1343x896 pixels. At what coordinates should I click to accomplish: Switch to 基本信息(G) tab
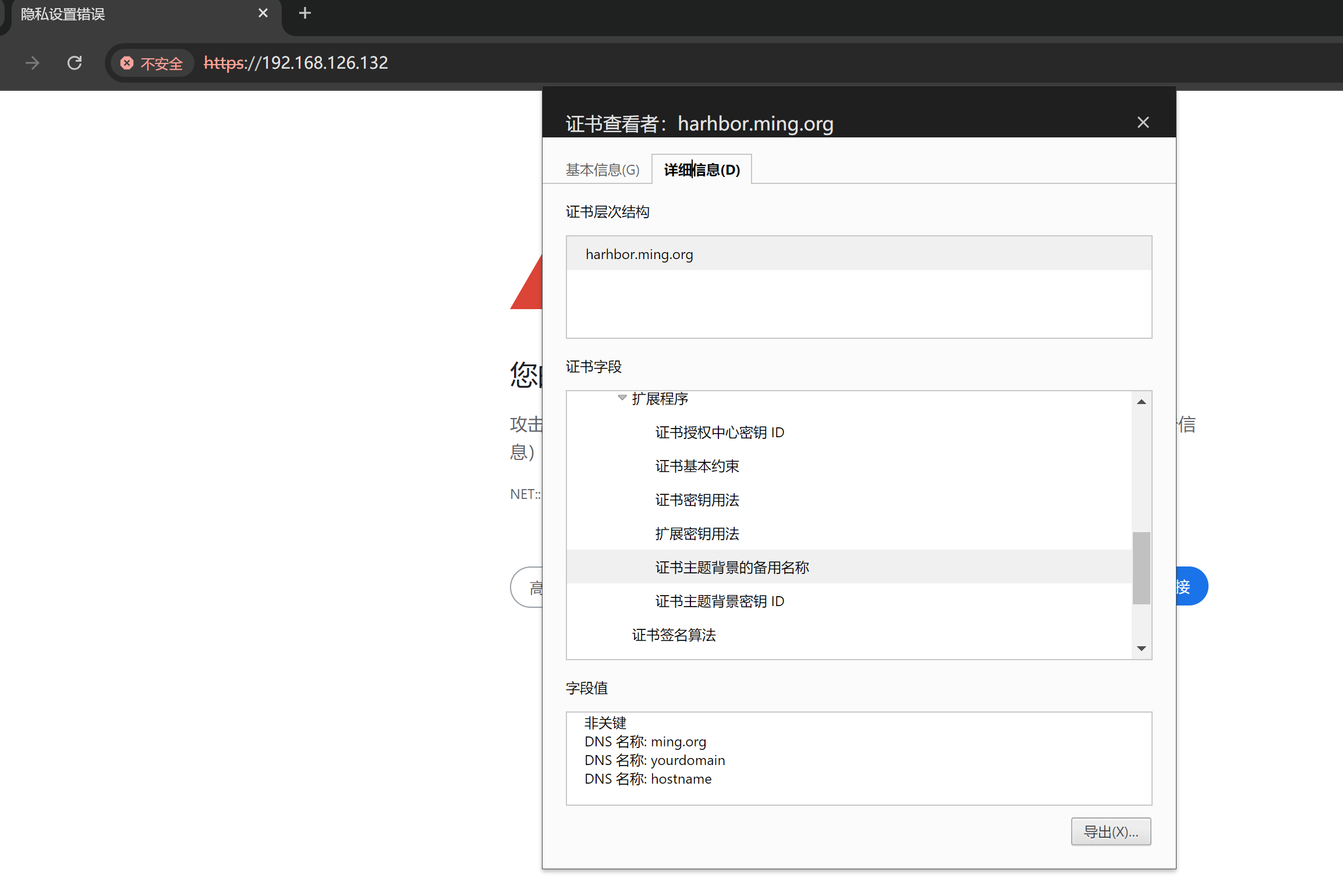pyautogui.click(x=603, y=170)
